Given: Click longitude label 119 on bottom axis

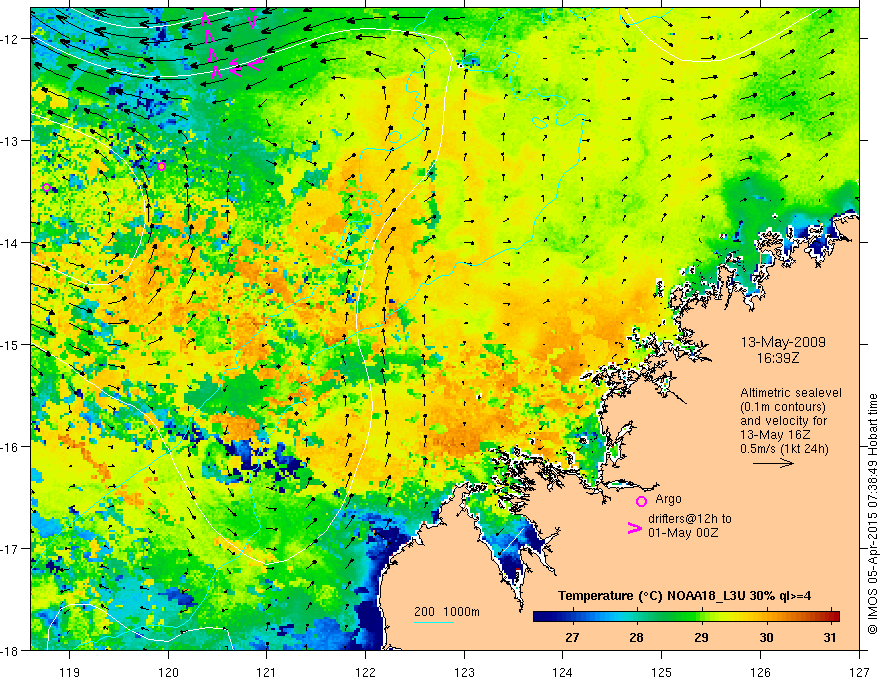Looking at the screenshot, I should 70,672.
